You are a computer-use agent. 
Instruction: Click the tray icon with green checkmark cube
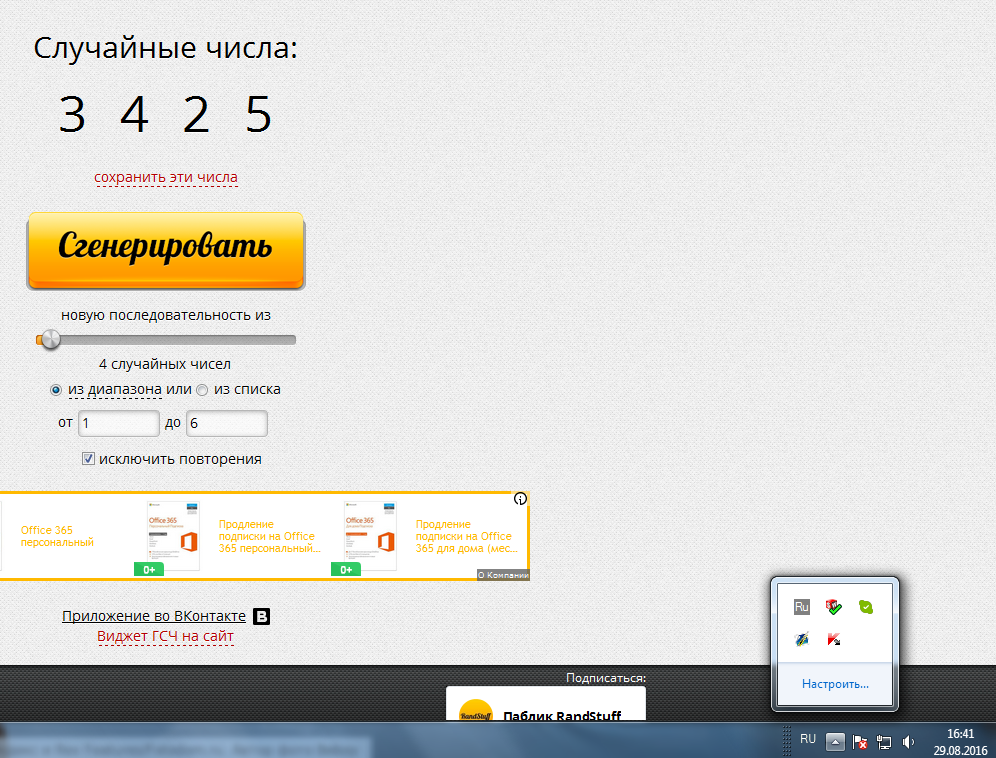[x=833, y=607]
